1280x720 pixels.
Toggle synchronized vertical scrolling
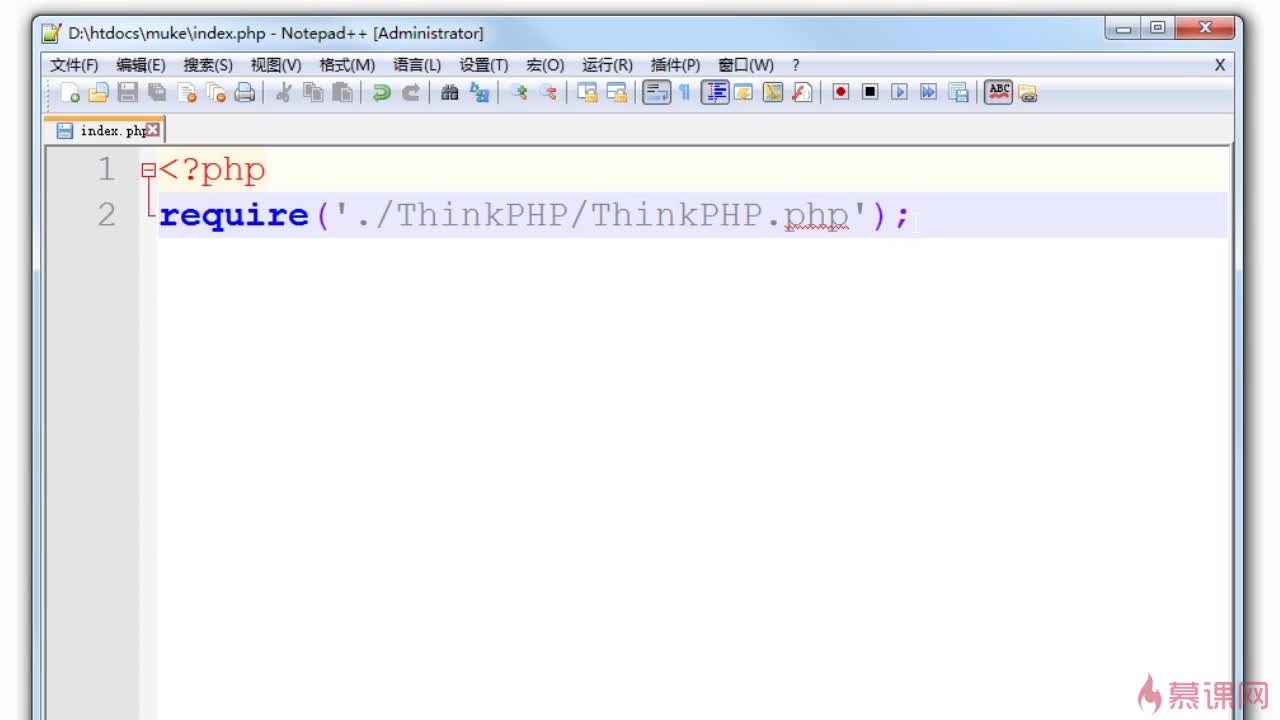[x=588, y=93]
